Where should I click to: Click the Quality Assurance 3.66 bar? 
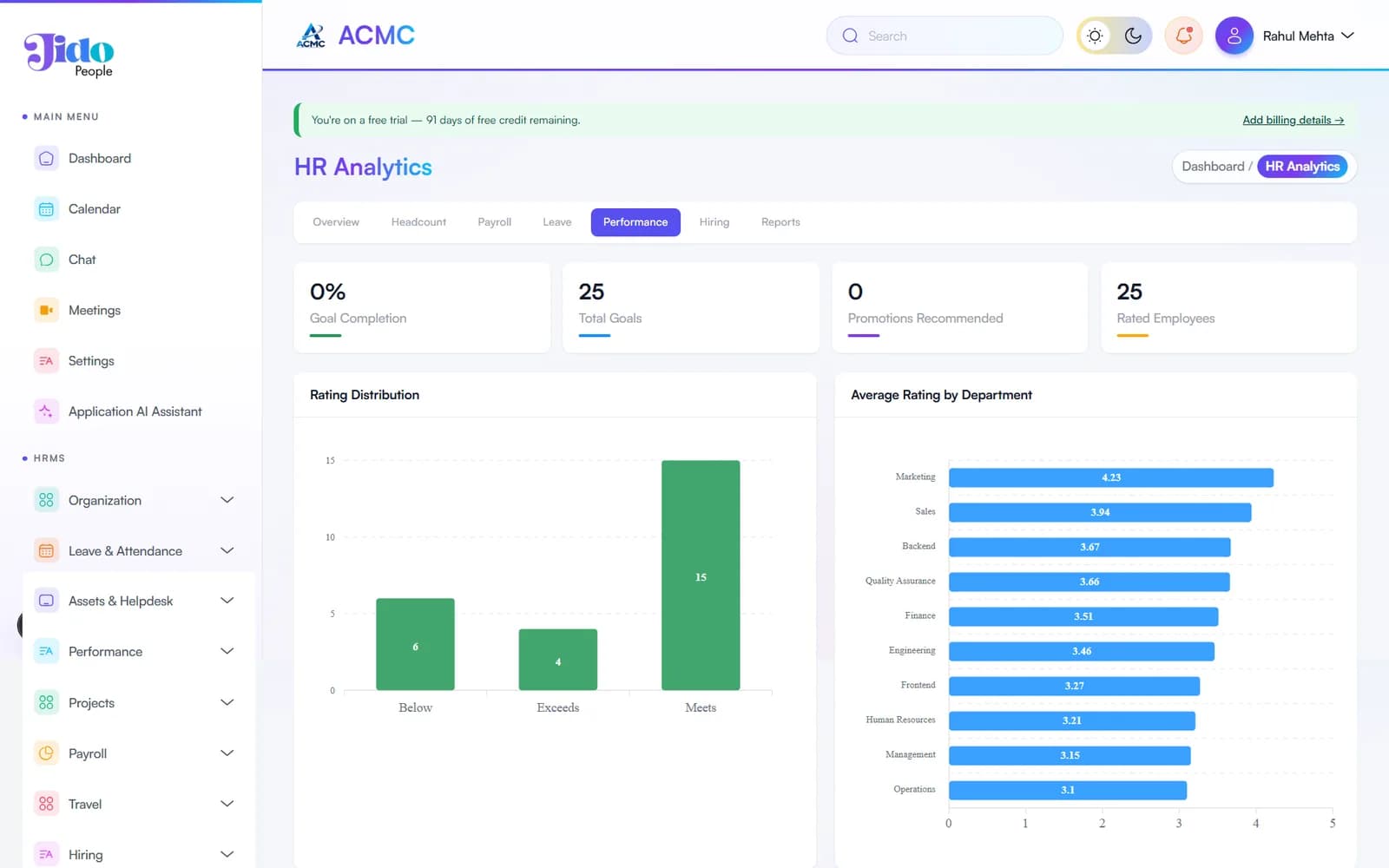pos(1089,582)
